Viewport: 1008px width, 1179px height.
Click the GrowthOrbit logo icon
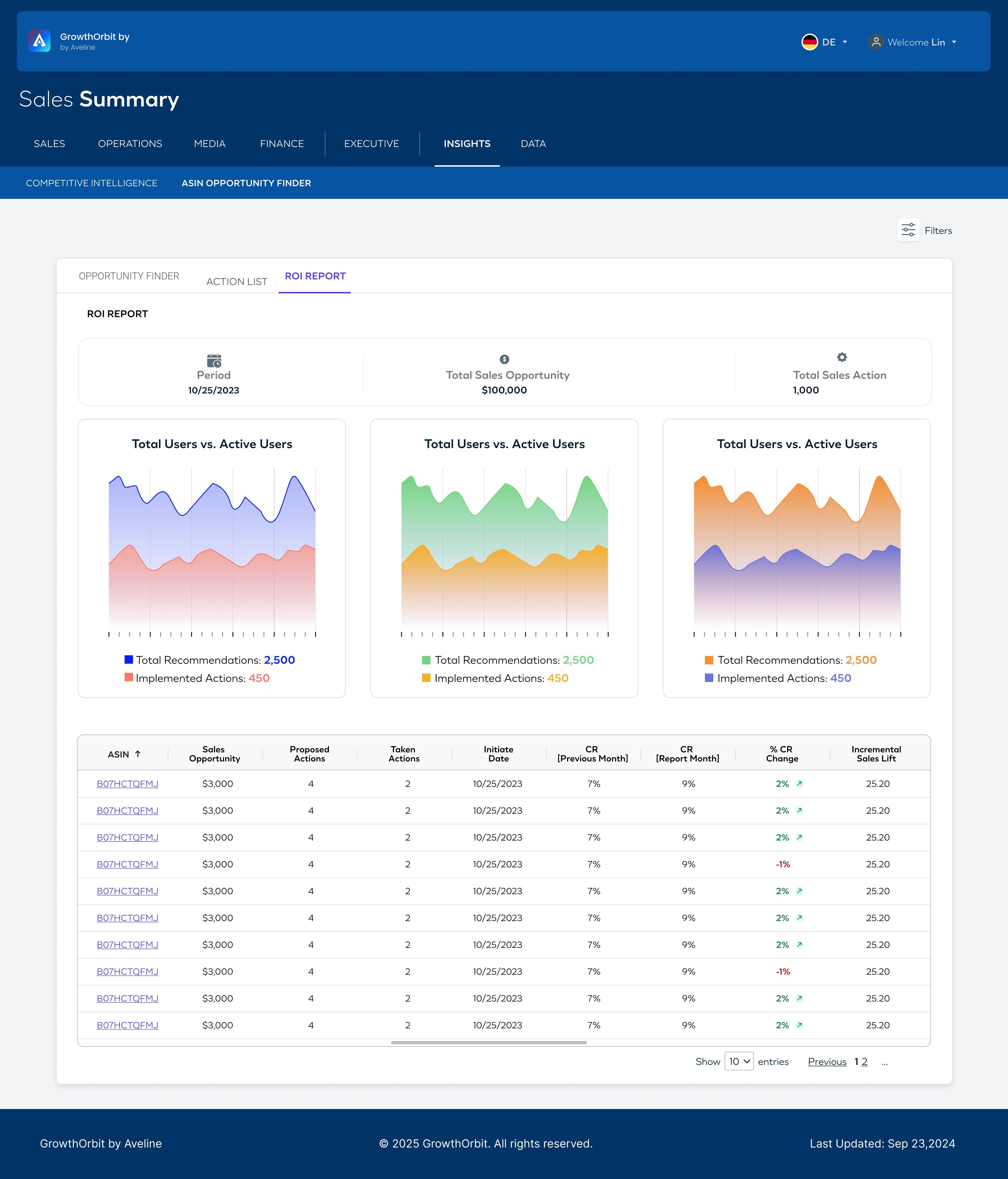39,41
